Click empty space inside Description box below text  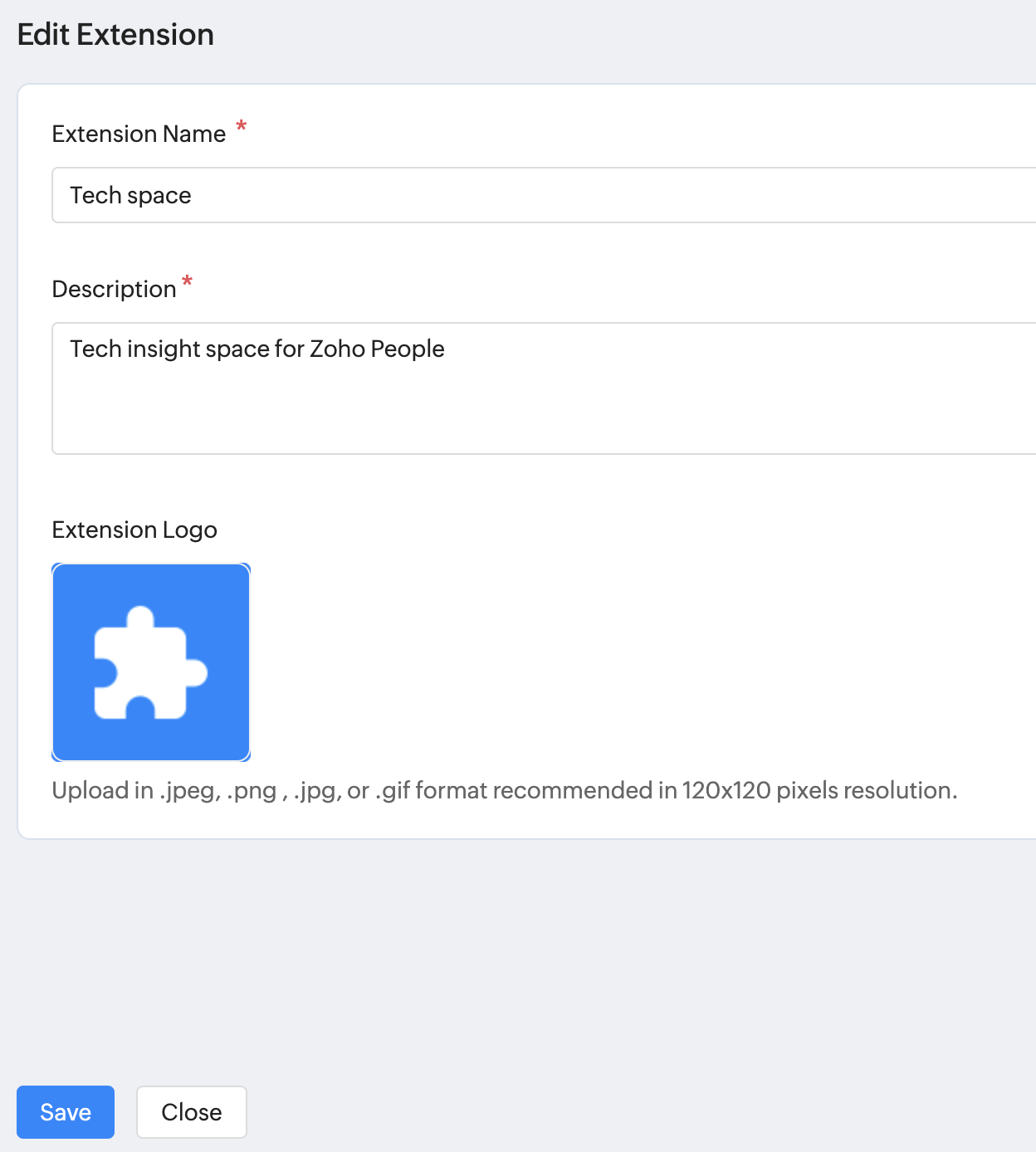pyautogui.click(x=498, y=415)
